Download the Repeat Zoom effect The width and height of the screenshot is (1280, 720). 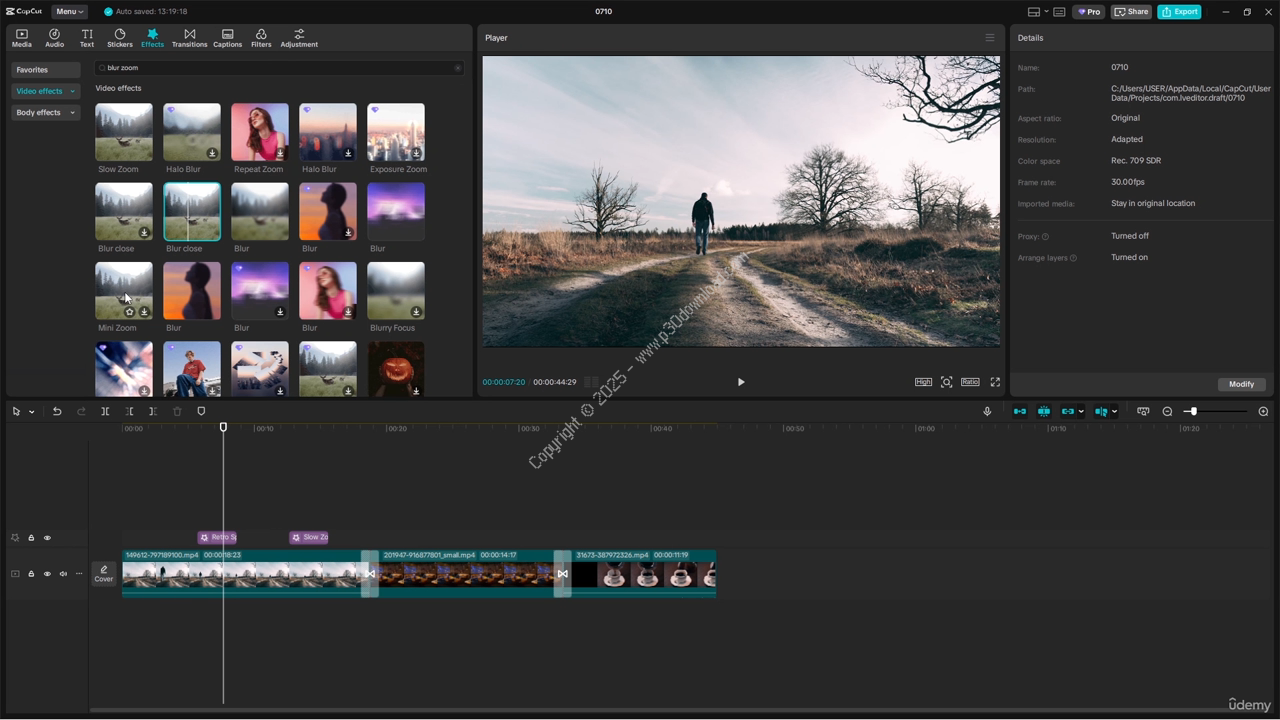pyautogui.click(x=280, y=153)
